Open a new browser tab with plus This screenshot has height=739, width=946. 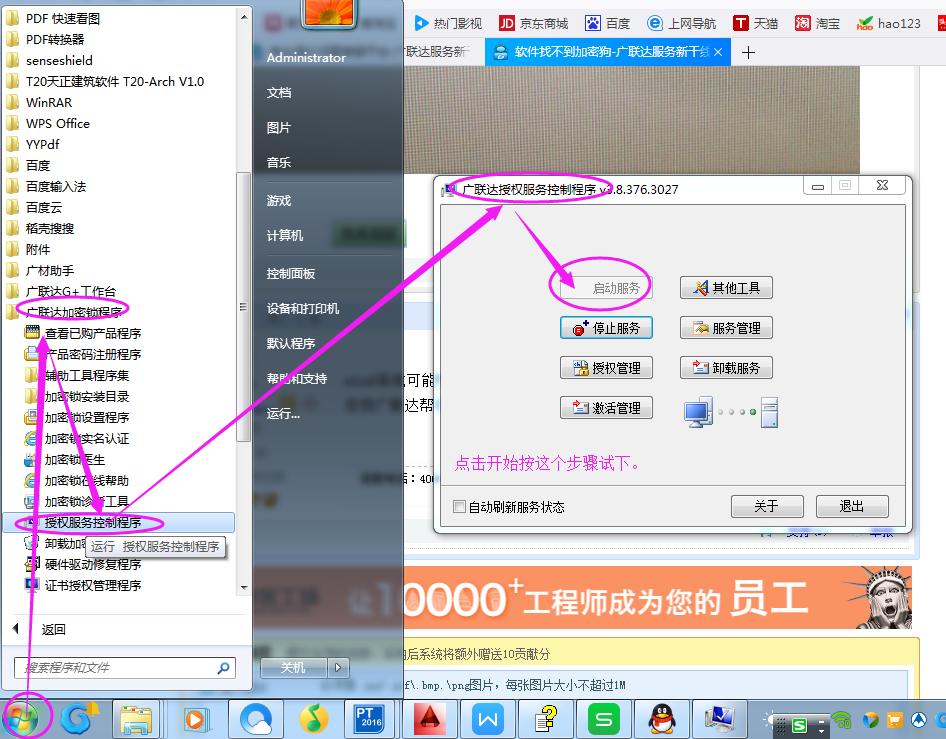click(x=748, y=52)
